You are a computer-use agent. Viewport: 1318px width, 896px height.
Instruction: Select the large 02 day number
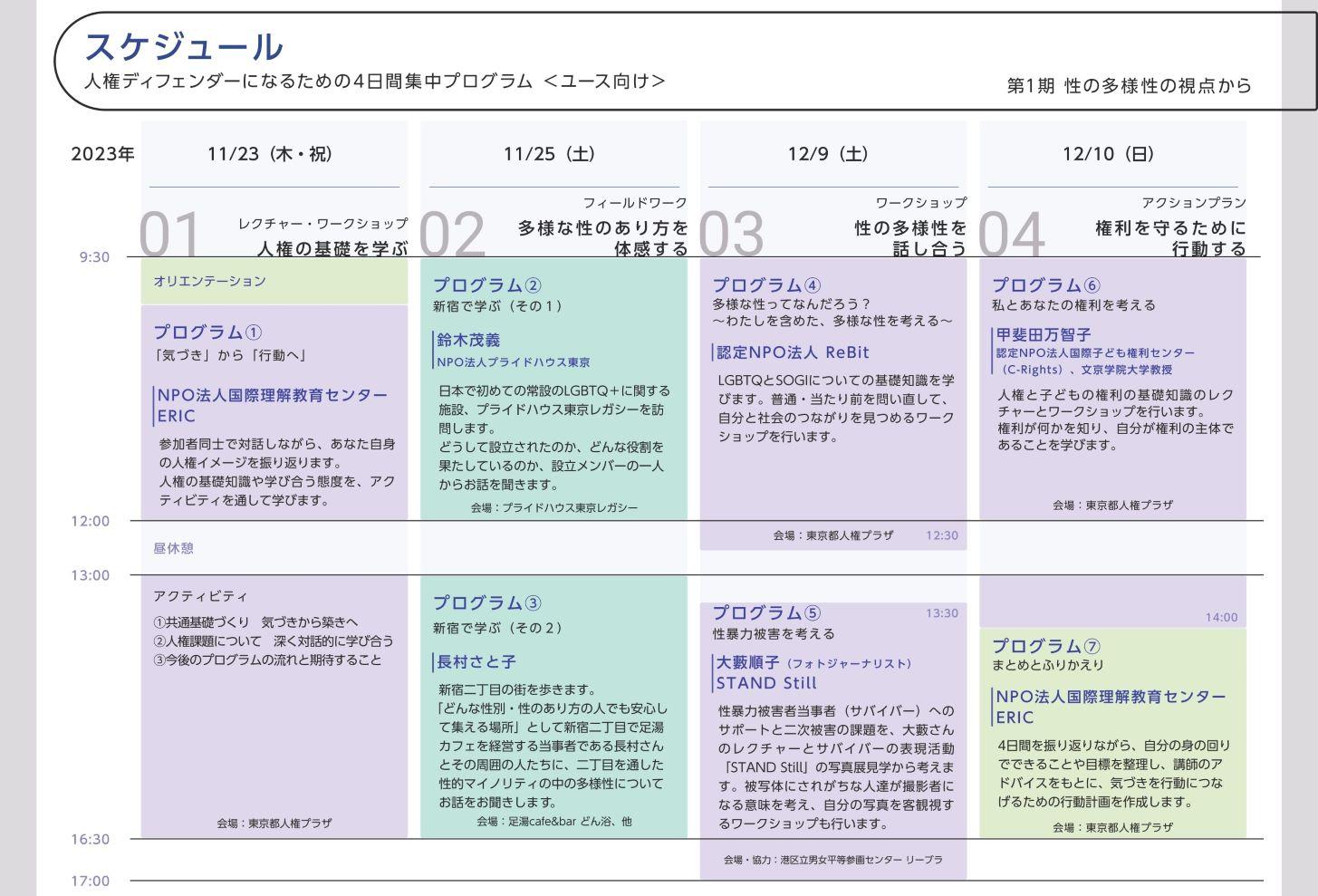453,234
